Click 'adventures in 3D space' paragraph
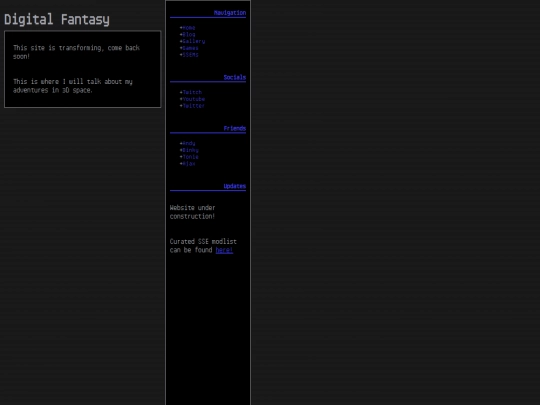The height and width of the screenshot is (405, 540). (73, 86)
